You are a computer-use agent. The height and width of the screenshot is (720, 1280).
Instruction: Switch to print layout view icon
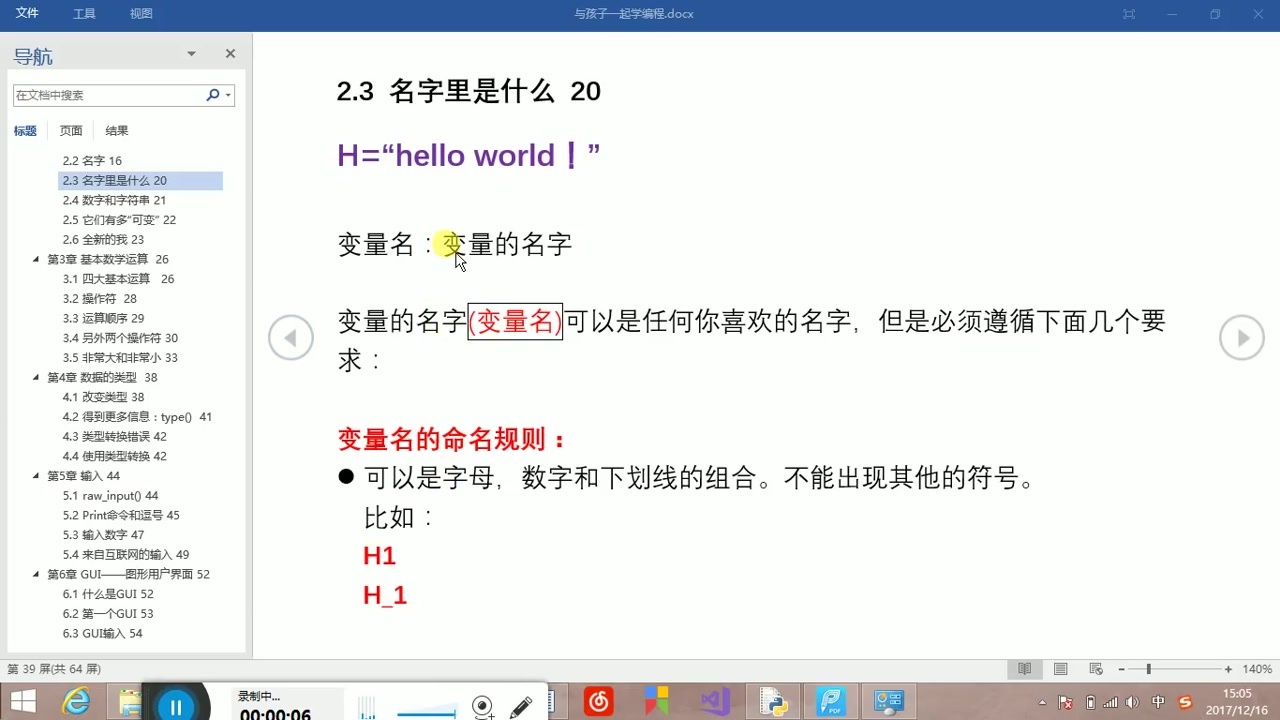tap(1061, 669)
